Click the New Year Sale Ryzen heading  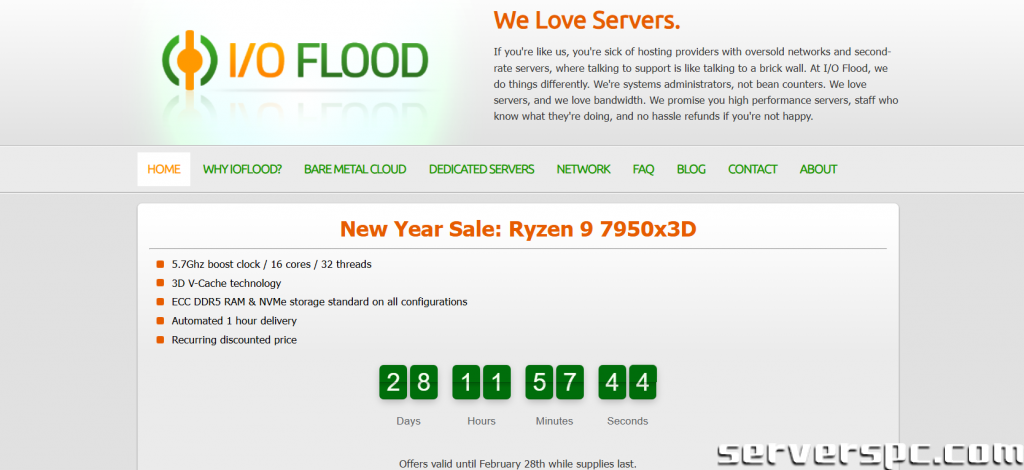(x=517, y=229)
